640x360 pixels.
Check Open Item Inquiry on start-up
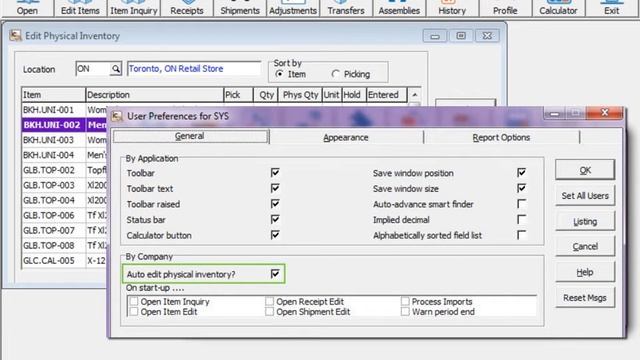[133, 301]
